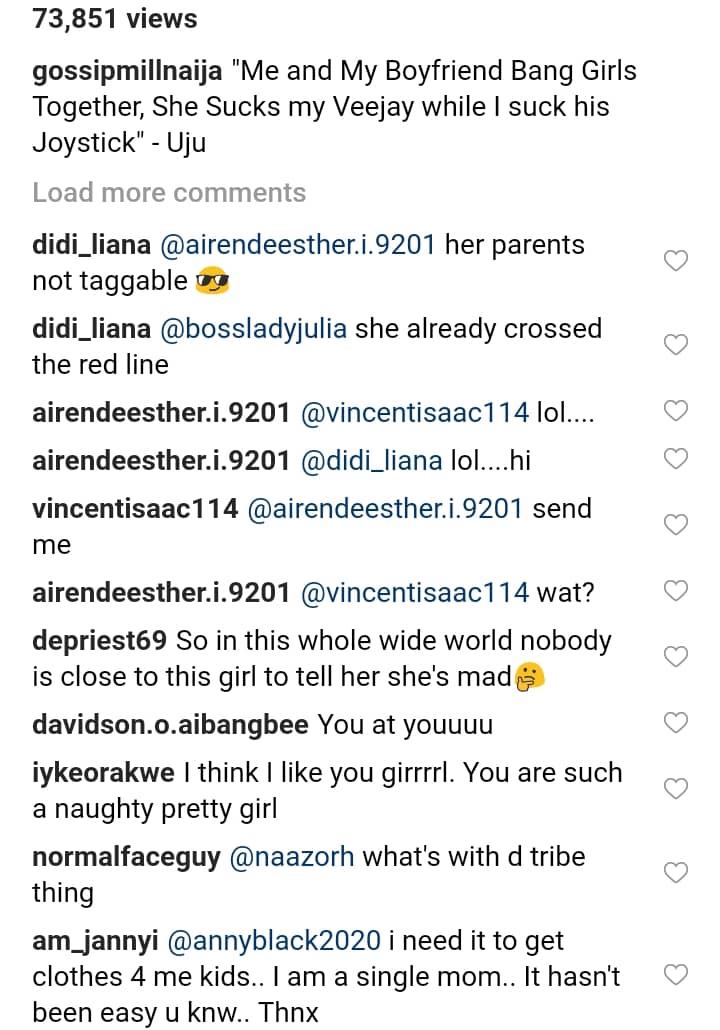
Task: Open the @bossladyjulia mention
Action: 253,328
